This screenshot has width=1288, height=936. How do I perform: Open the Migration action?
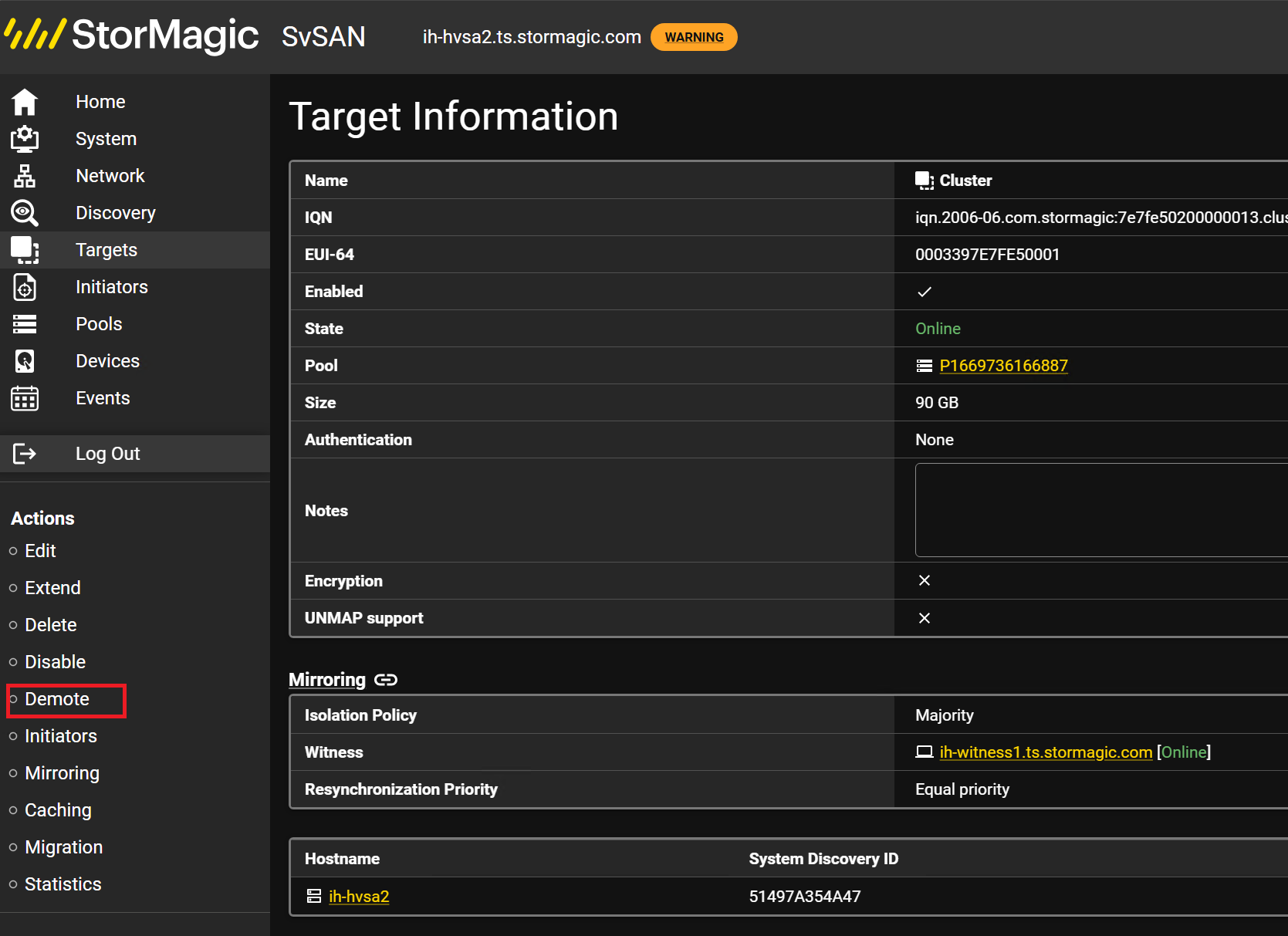tap(64, 847)
